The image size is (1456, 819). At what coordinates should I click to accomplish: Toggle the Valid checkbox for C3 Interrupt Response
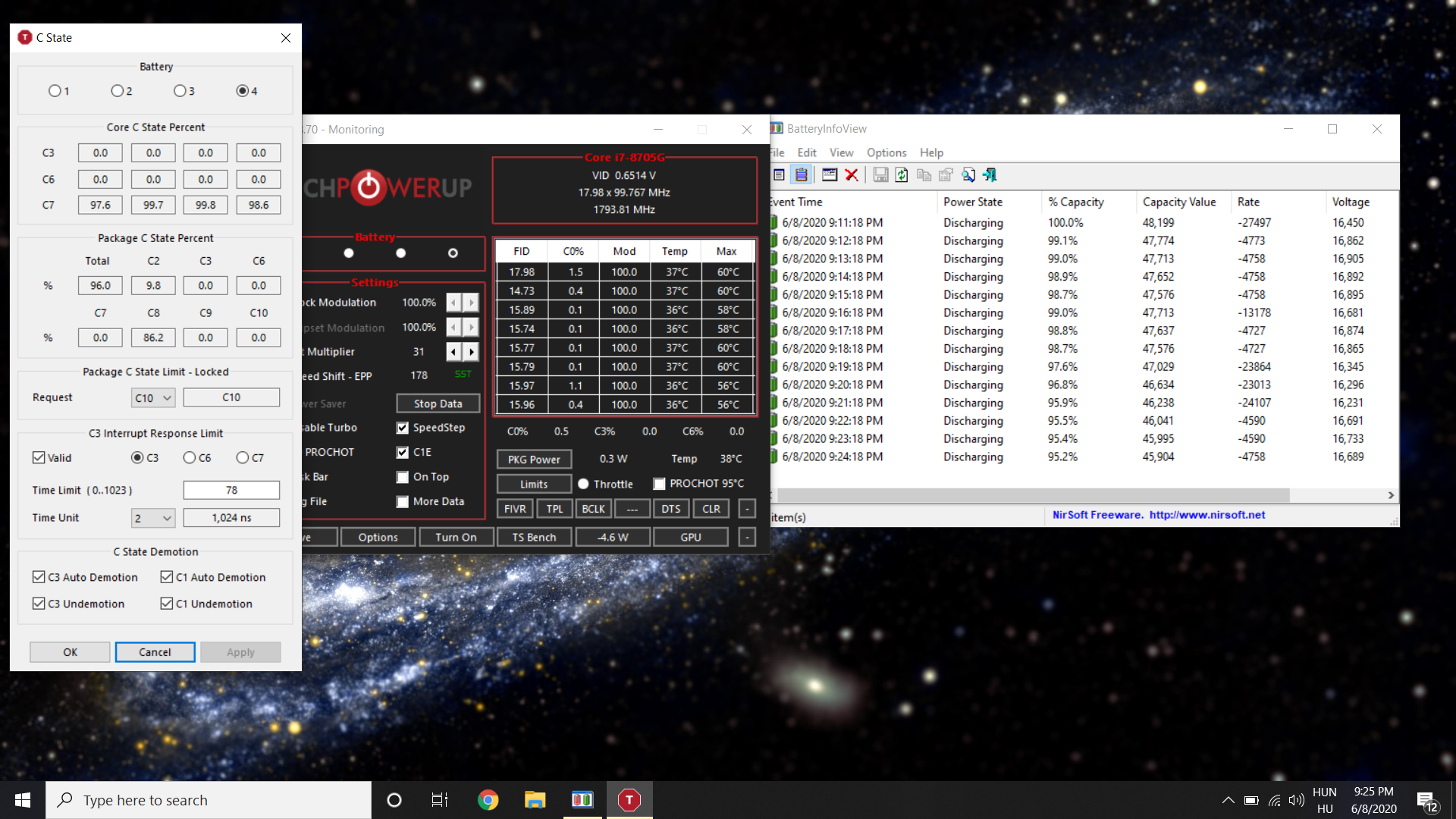pos(39,457)
